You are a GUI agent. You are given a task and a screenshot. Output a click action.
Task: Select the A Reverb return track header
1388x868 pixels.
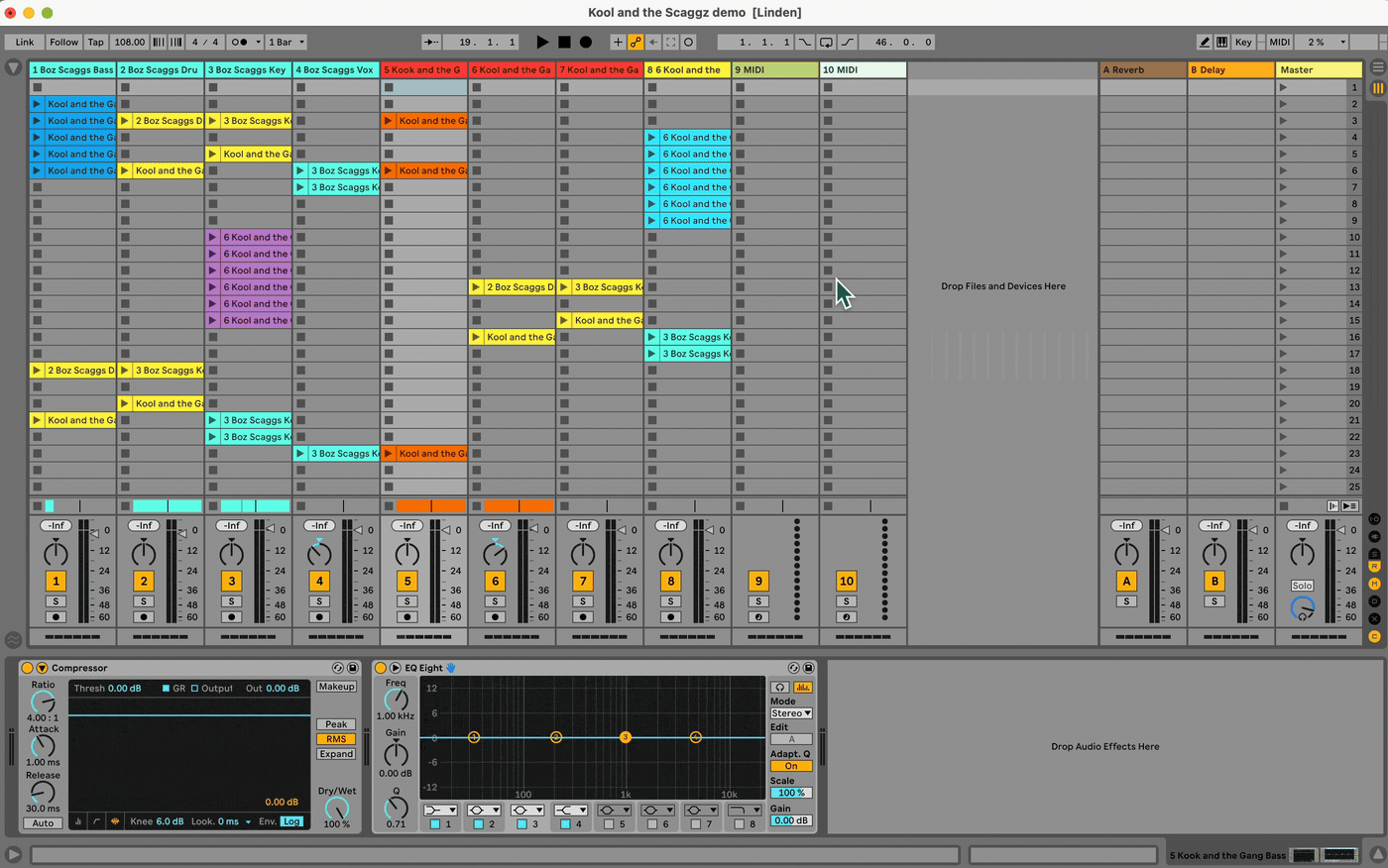coord(1143,70)
